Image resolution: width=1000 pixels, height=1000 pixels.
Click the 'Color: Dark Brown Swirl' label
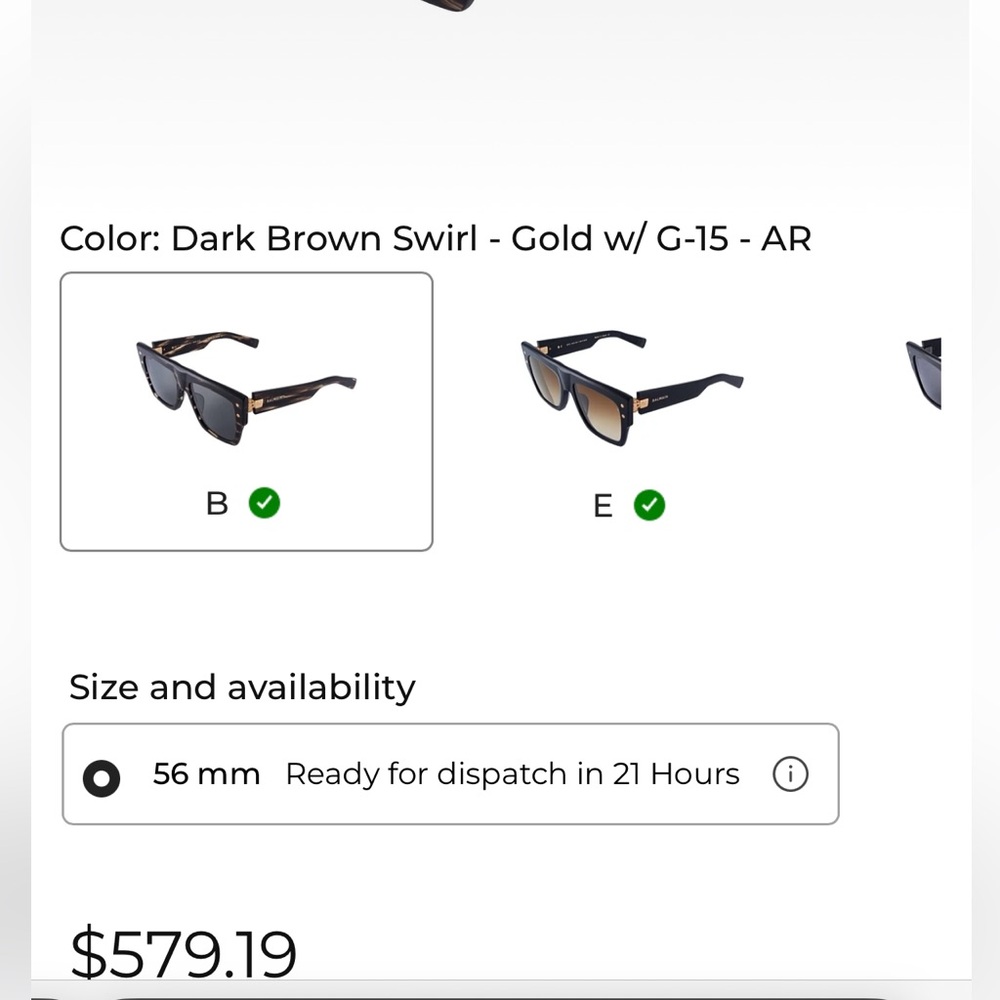268,239
